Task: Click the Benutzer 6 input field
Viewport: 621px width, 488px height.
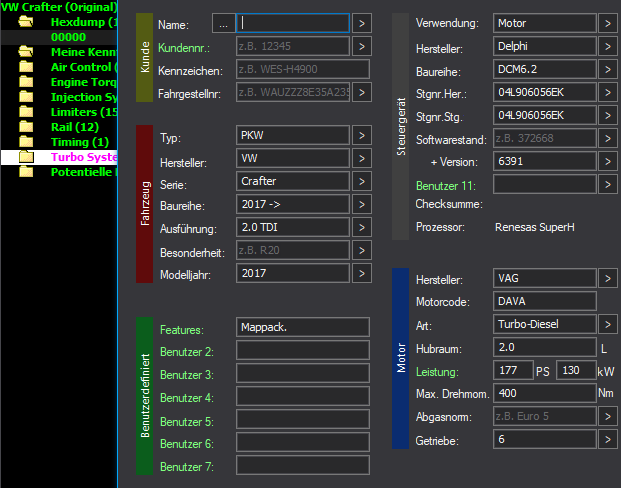Action: click(x=303, y=442)
